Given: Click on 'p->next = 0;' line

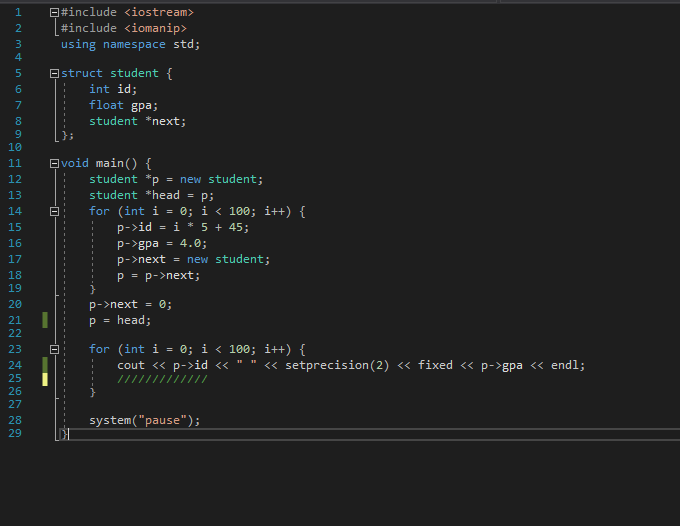Looking at the screenshot, I should click(x=131, y=304).
